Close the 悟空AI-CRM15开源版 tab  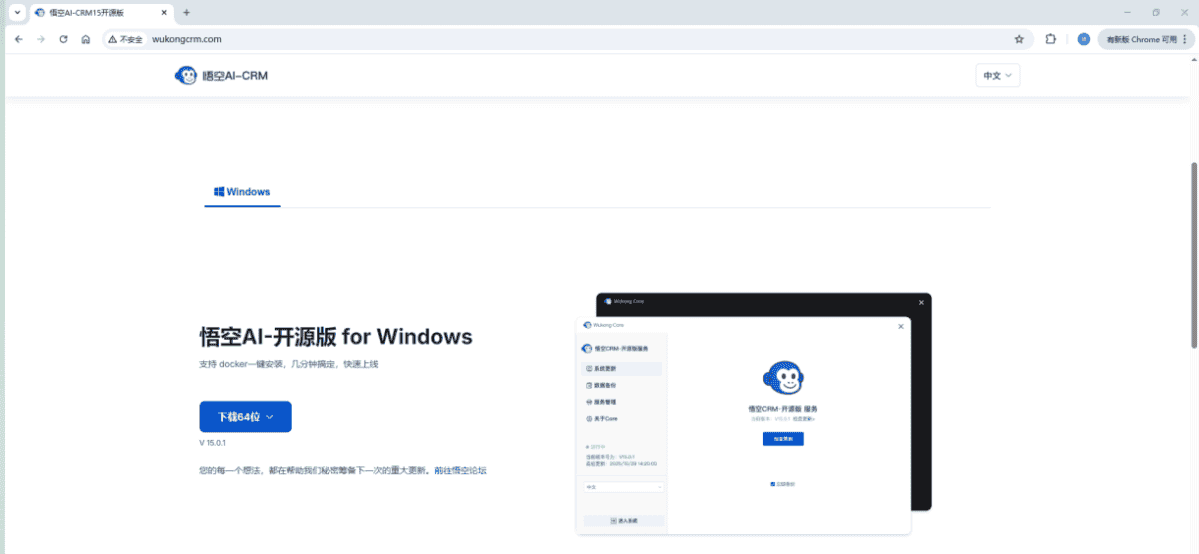coord(164,12)
